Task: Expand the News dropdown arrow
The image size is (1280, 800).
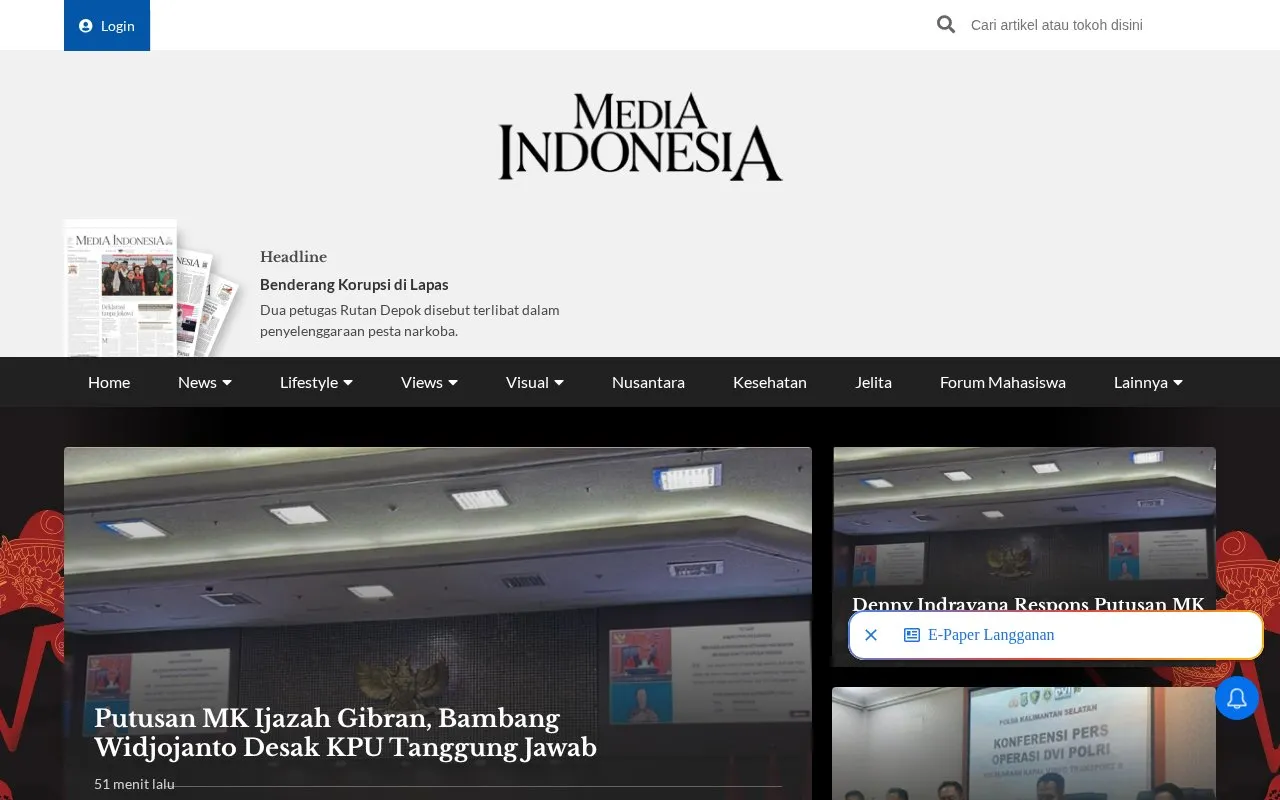Action: (x=227, y=383)
